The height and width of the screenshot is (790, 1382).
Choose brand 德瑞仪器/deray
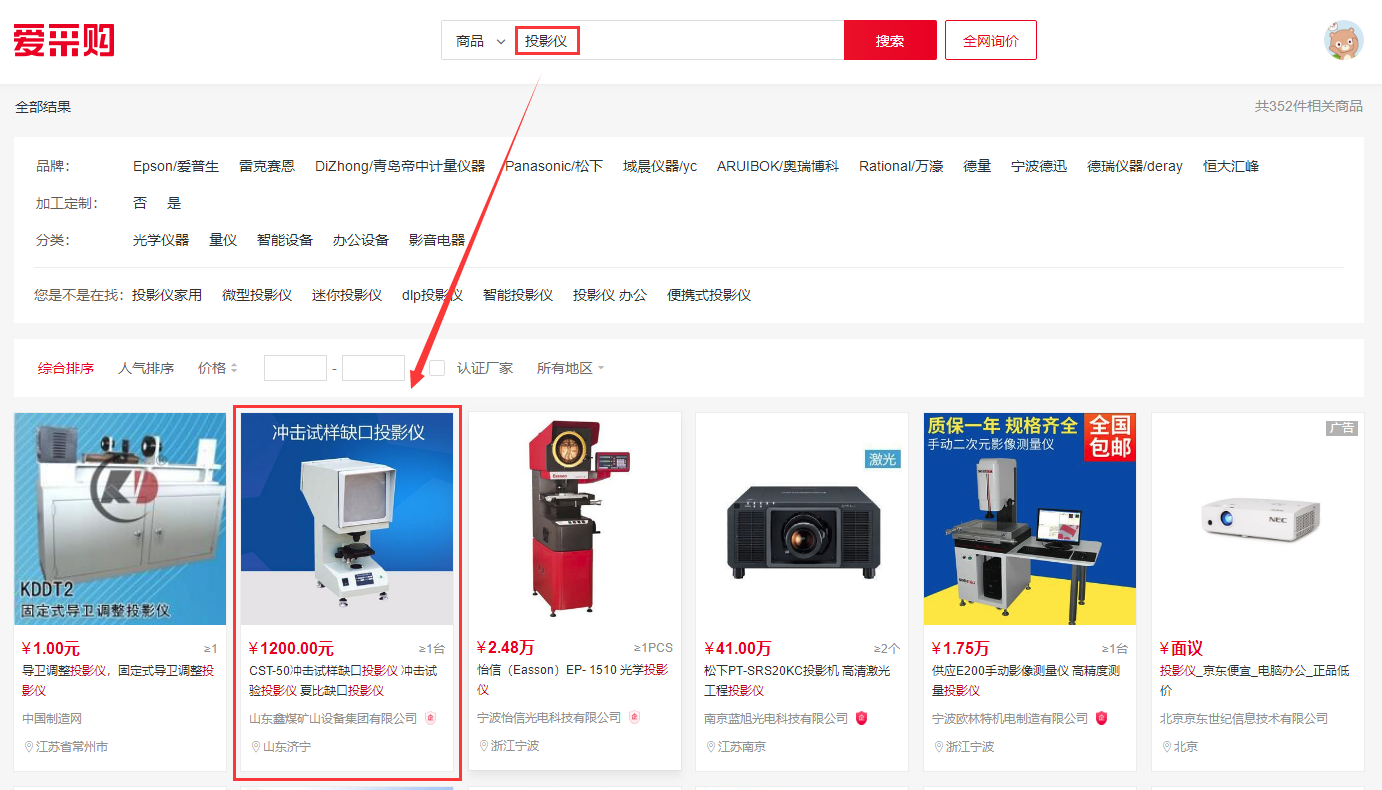(x=1135, y=166)
